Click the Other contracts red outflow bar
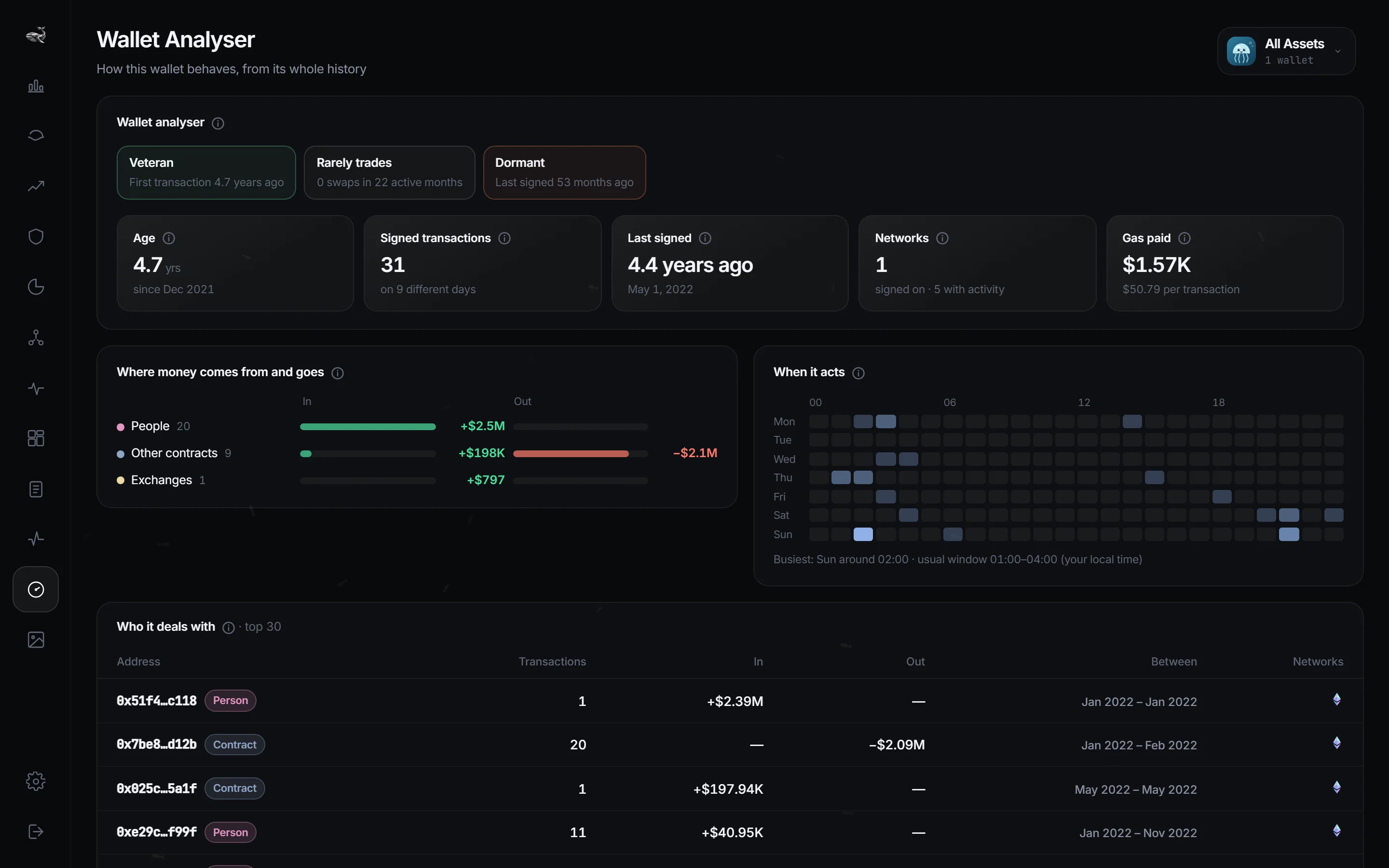 point(571,453)
